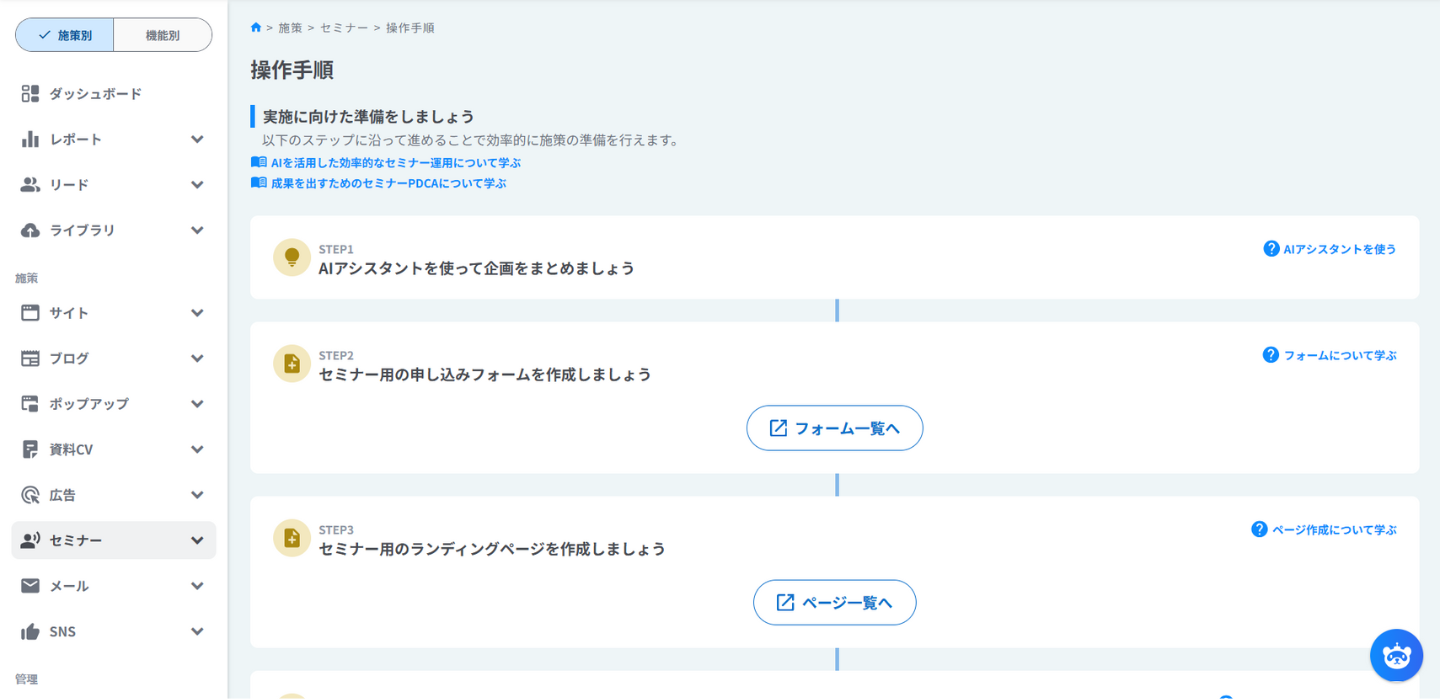Click STEP2 heading セミナー用の申し込みフォームを作成しましょう
Viewport: 1440px width, 700px height.
[485, 374]
